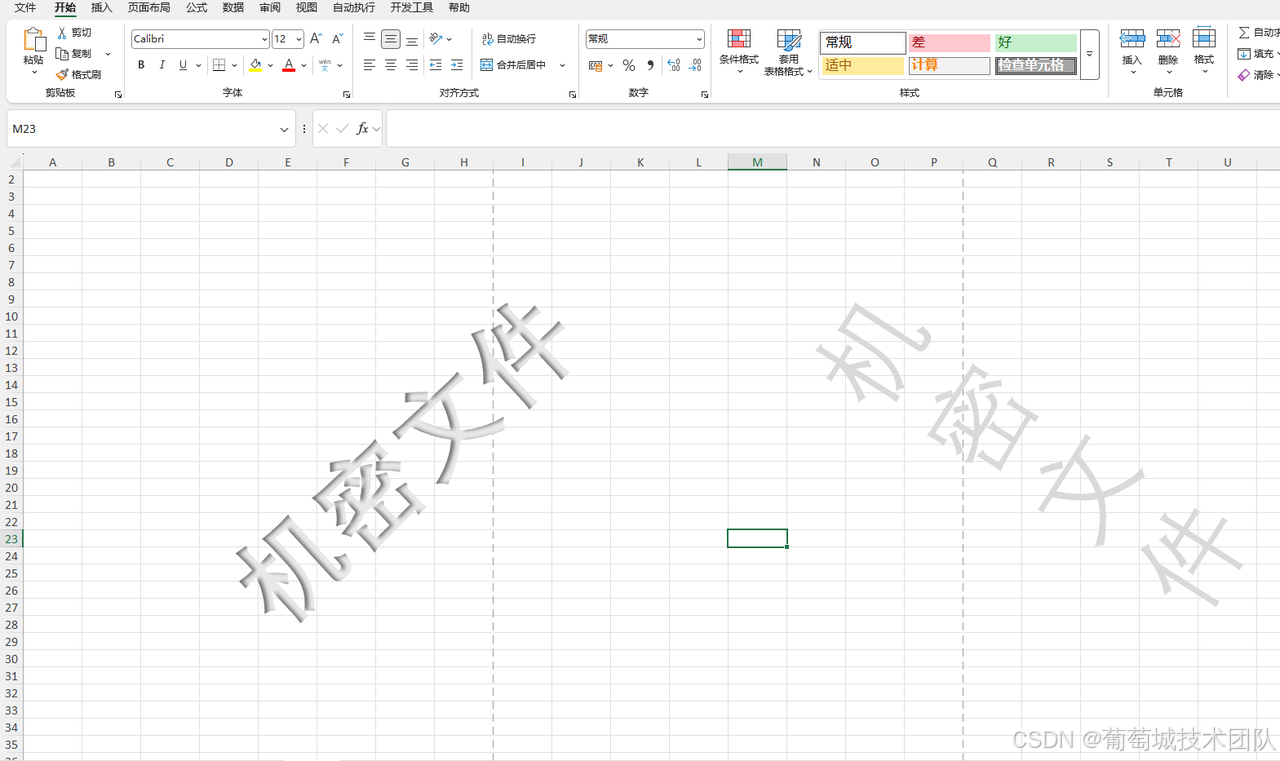Expand the merge options arrow
Viewport: 1280px width, 761px height.
[562, 65]
